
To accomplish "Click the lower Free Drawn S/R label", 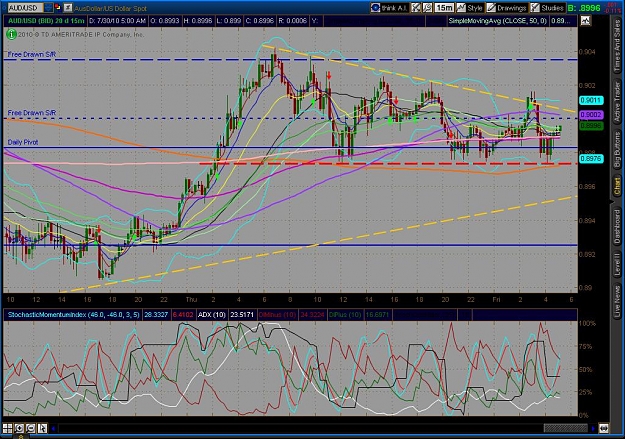I will [x=32, y=113].
